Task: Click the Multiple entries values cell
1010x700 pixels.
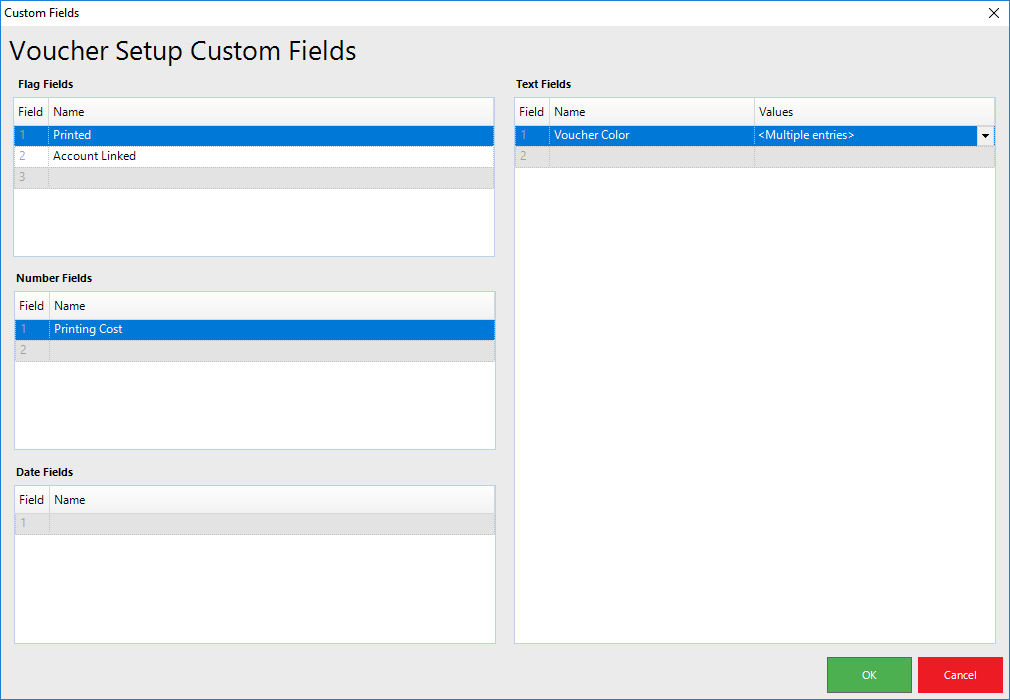Action: pyautogui.click(x=864, y=135)
